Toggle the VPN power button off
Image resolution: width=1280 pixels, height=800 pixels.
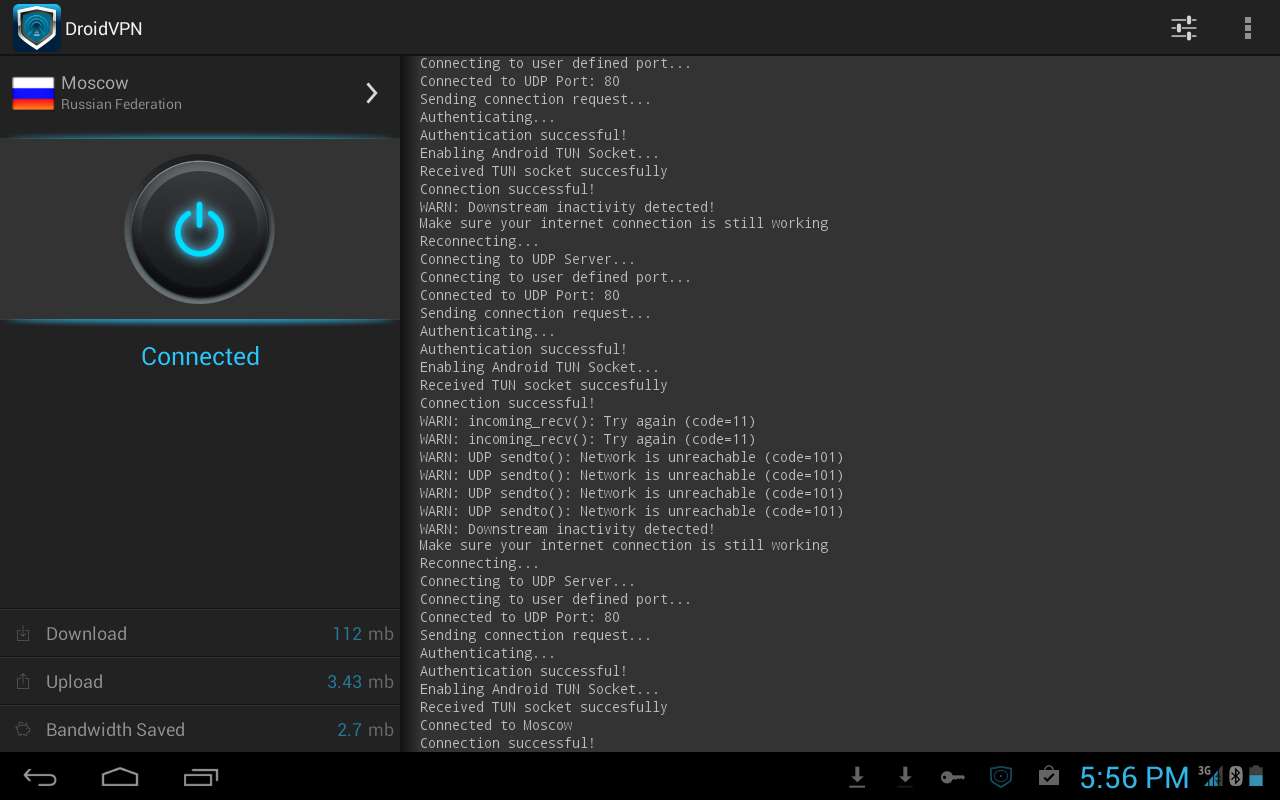(200, 230)
